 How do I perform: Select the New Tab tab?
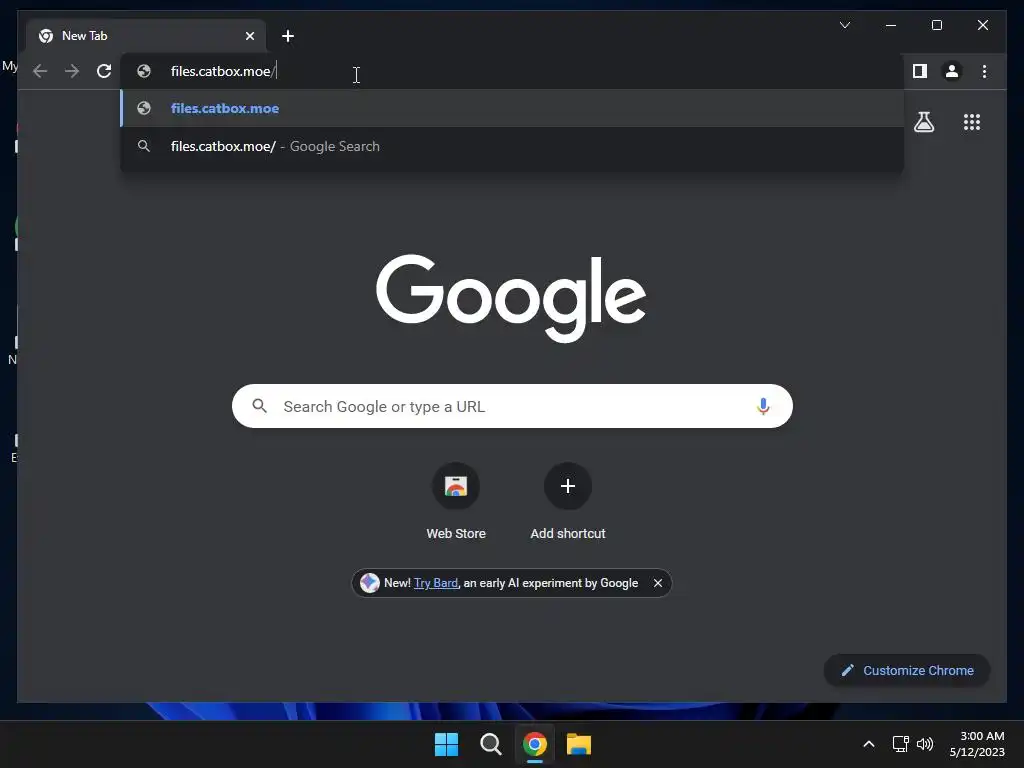click(146, 36)
